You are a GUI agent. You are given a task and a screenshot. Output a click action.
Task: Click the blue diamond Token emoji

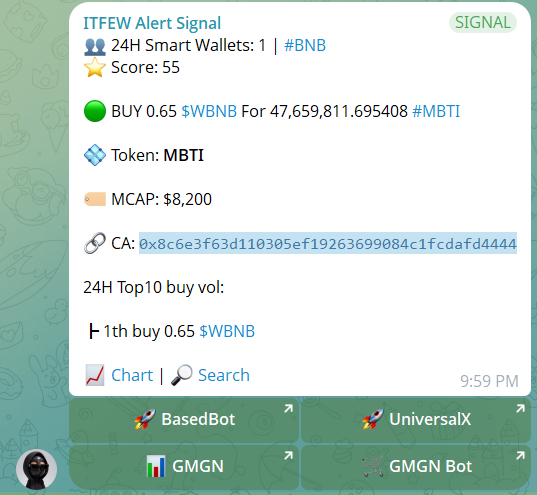click(x=95, y=155)
